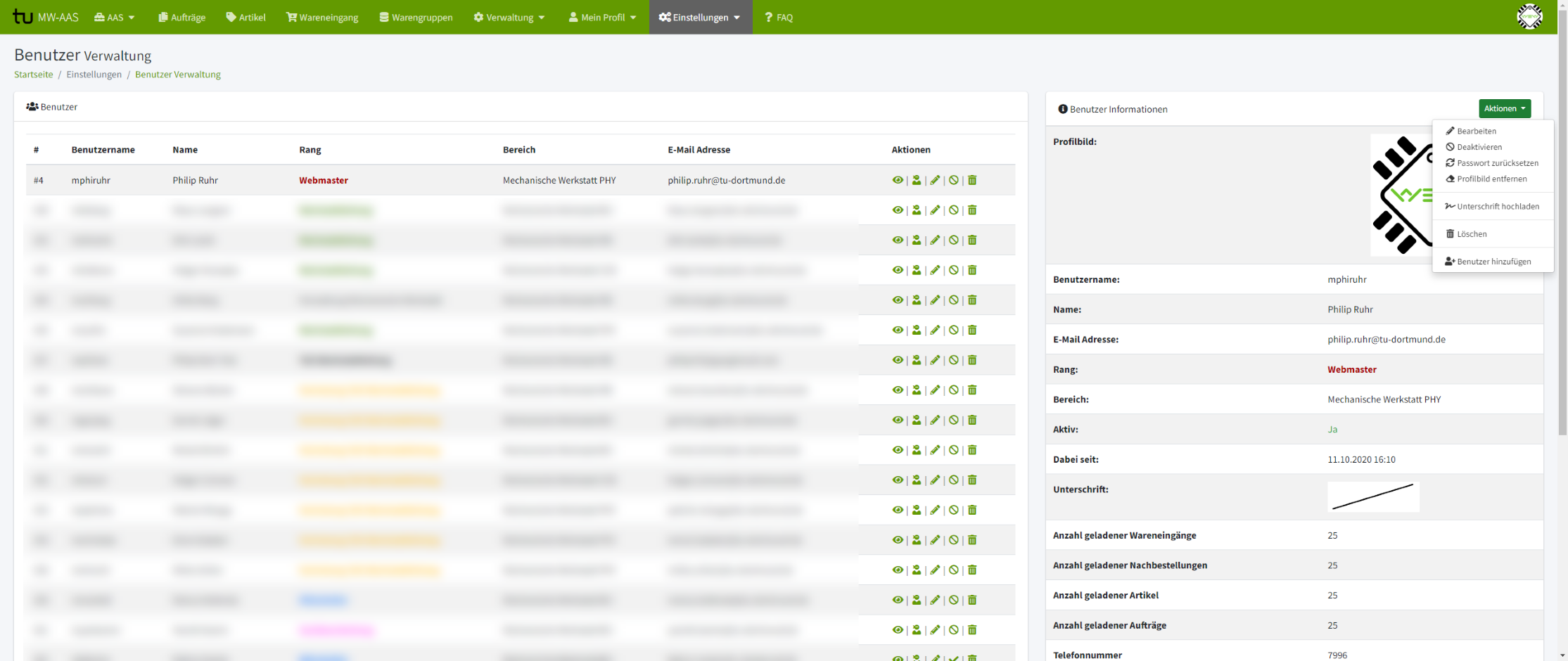1568x661 pixels.
Task: Open the profile avatar in the top-right corner
Action: coord(1529,17)
